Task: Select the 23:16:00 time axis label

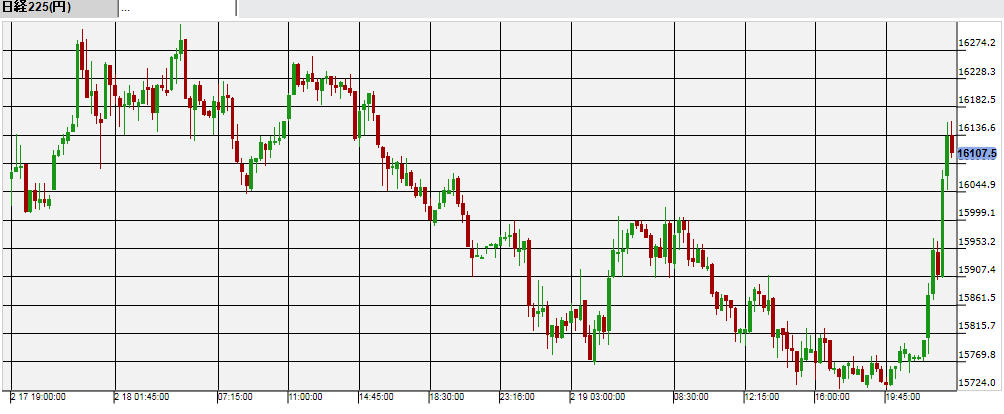Action: (517, 397)
